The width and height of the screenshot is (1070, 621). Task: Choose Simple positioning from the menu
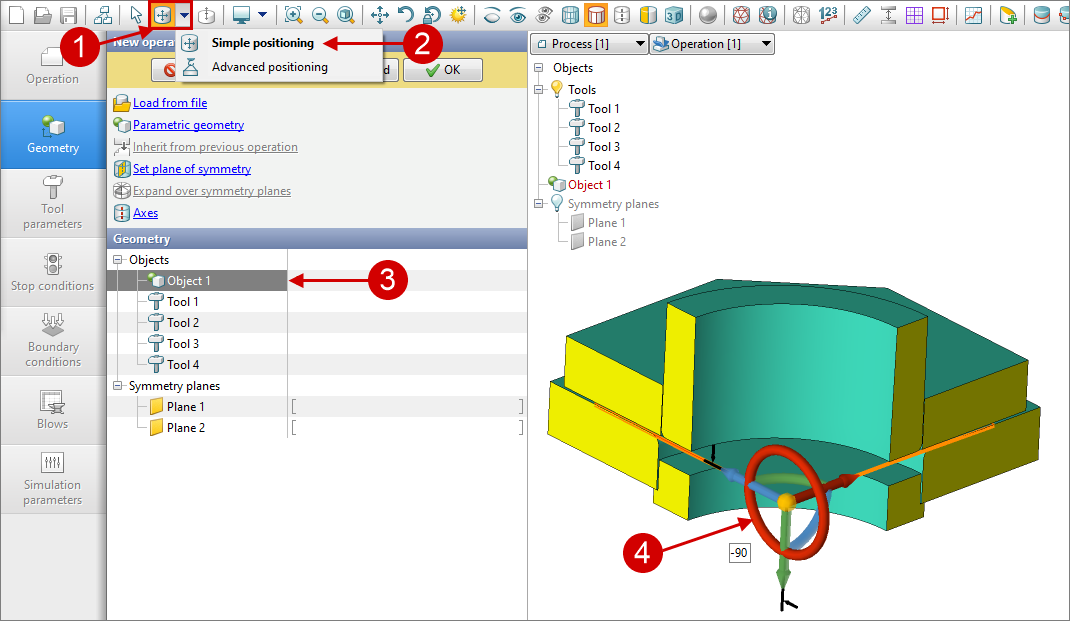262,43
